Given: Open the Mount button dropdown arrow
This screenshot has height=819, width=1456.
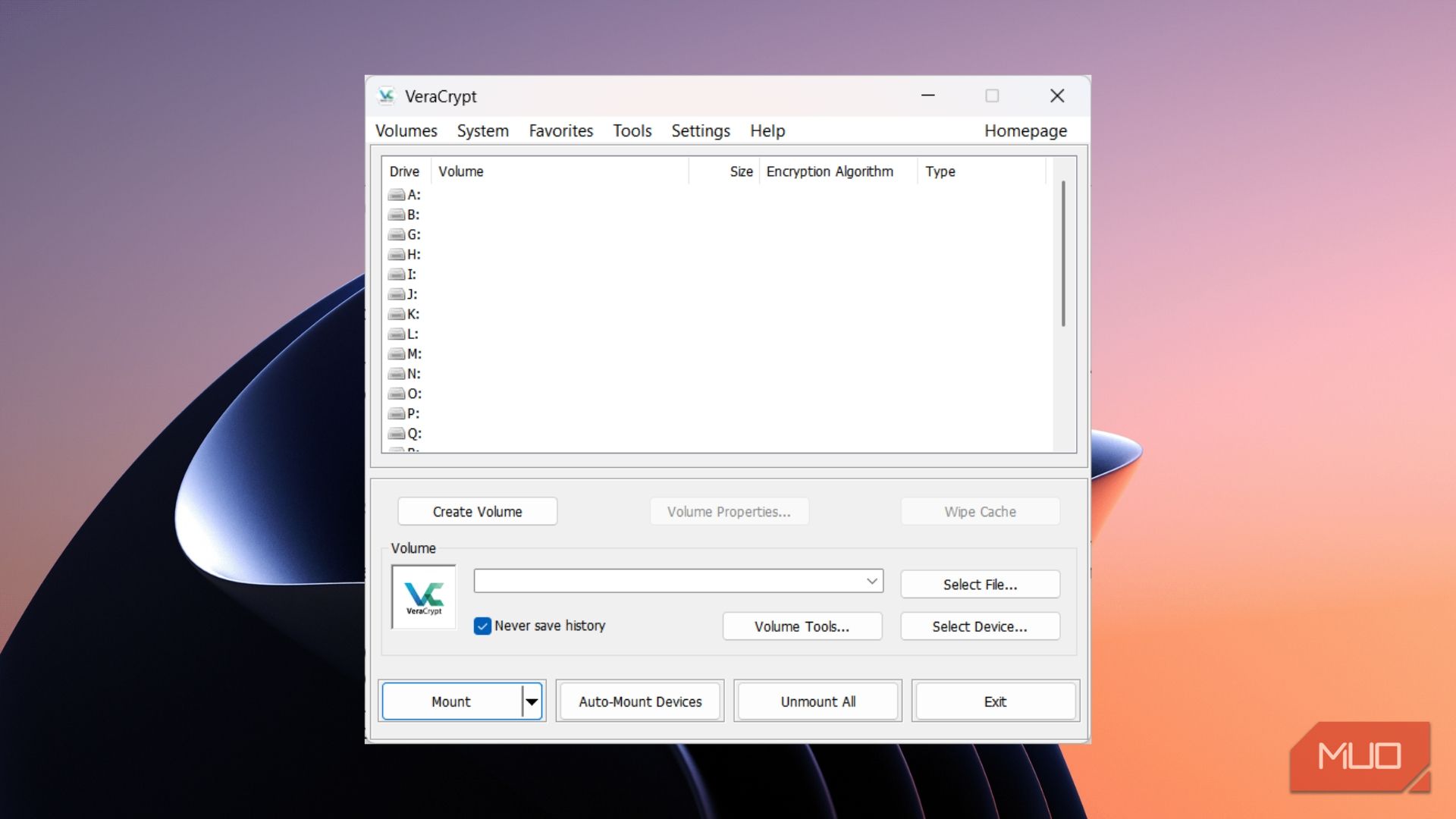Looking at the screenshot, I should click(x=532, y=701).
